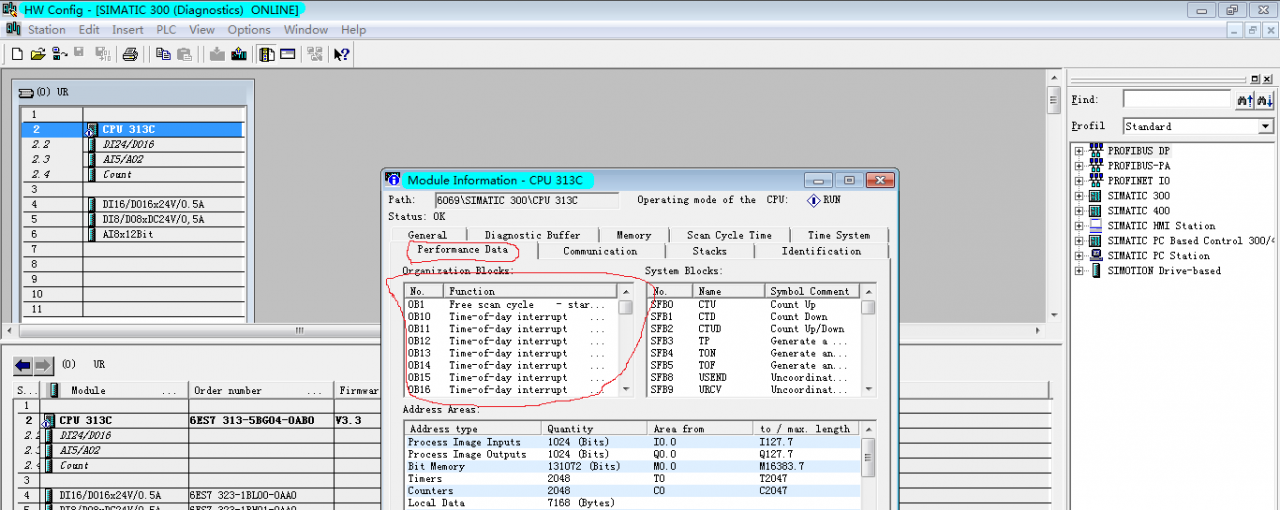This screenshot has width=1280, height=510.
Task: Expand the PROFIBUS-PA tree node
Action: tap(1079, 166)
